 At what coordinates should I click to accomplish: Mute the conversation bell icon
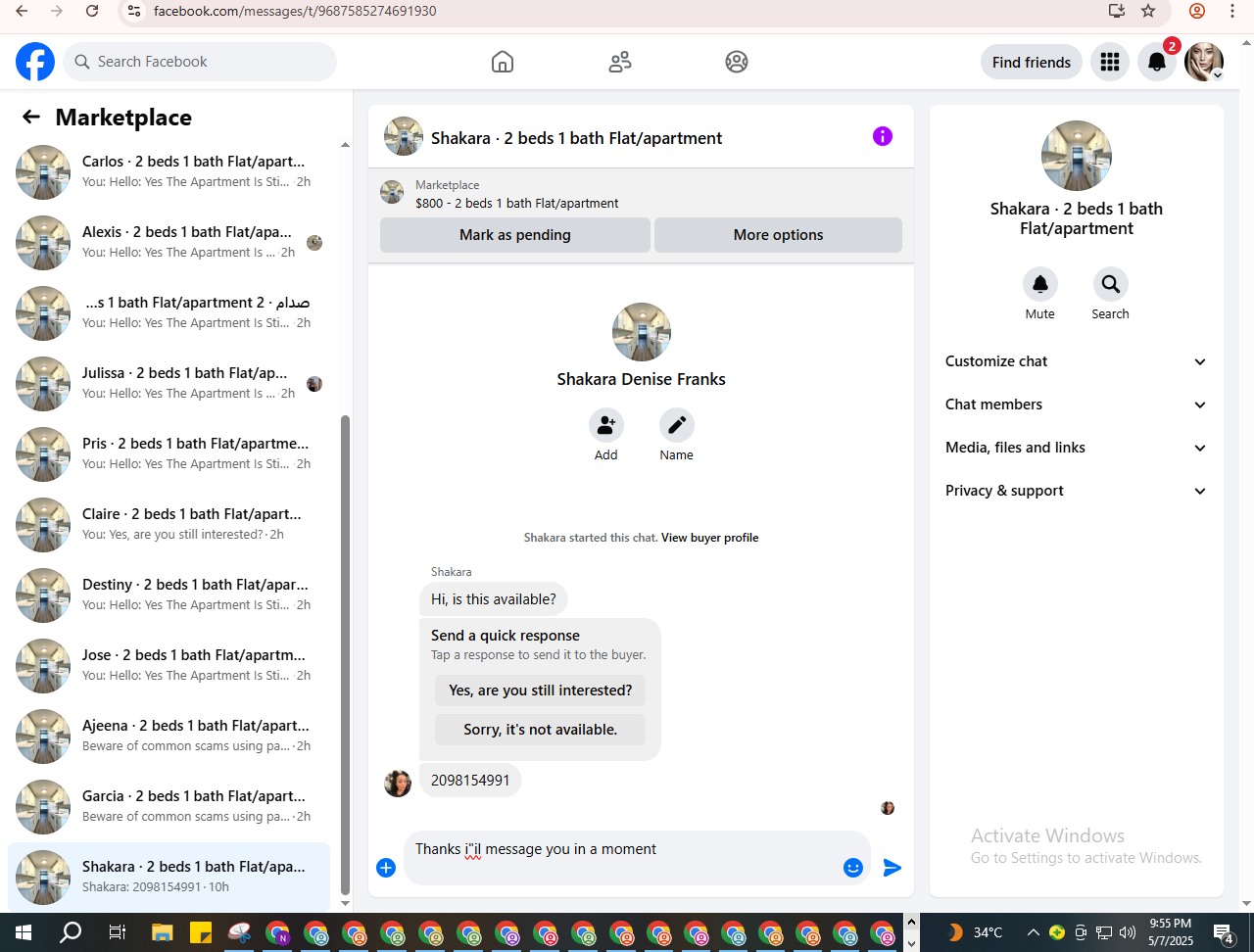pyautogui.click(x=1040, y=284)
